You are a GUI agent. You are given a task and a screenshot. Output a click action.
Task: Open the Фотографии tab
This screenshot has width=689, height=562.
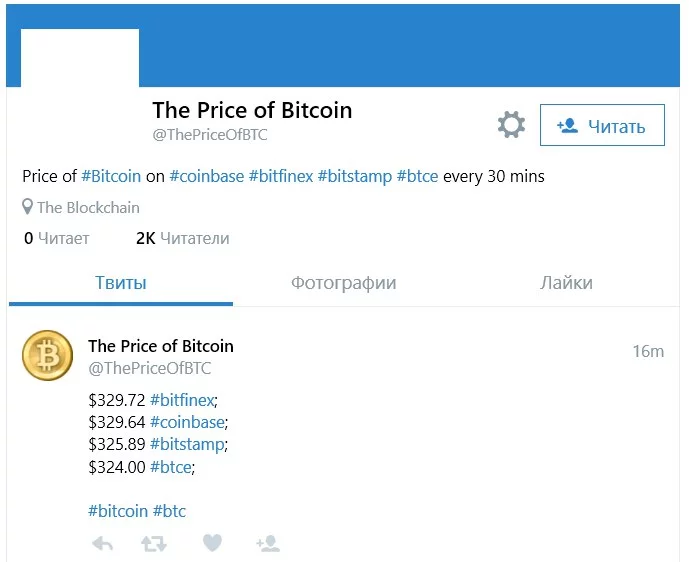pos(344,283)
